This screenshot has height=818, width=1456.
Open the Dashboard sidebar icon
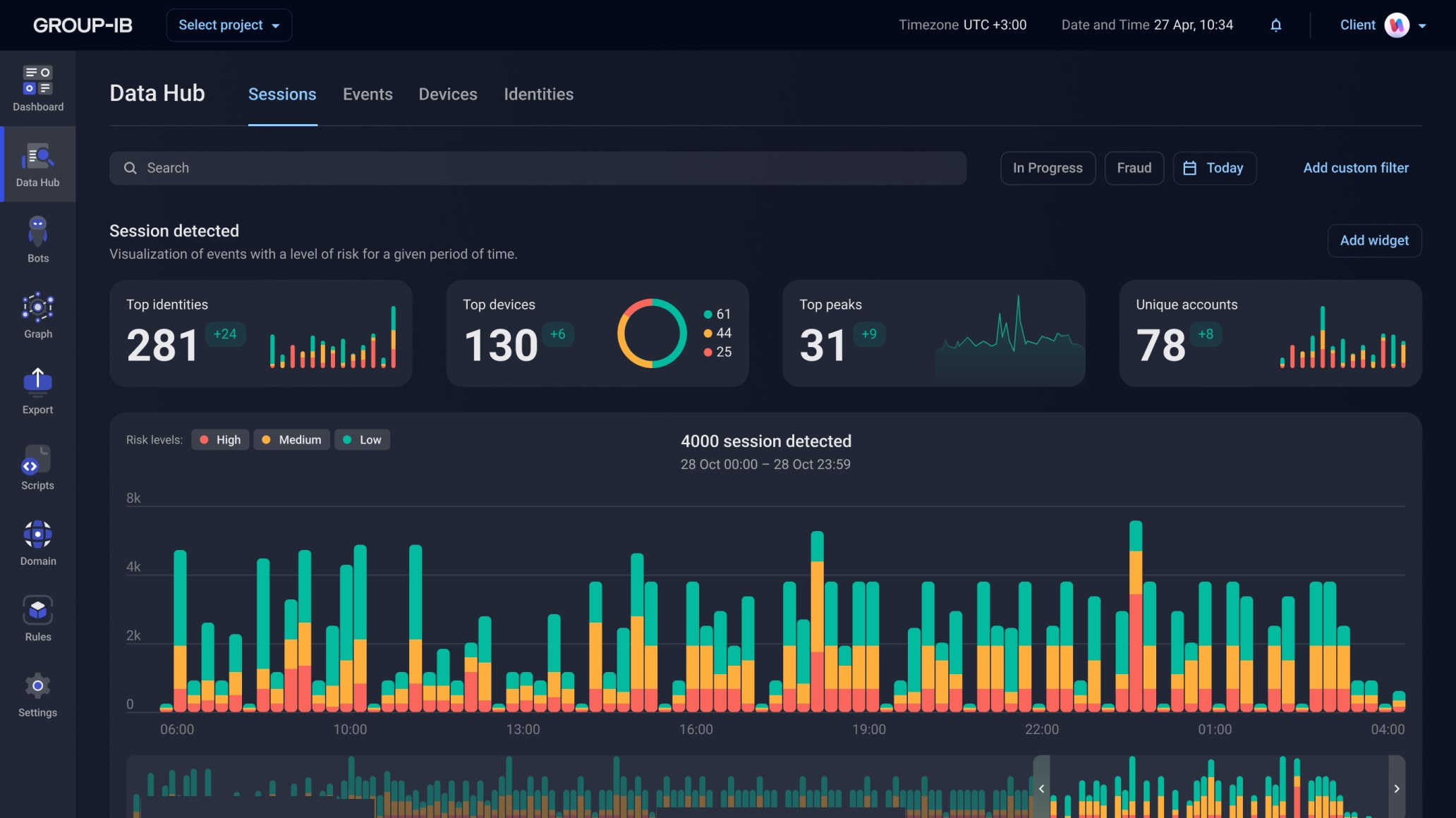click(37, 88)
